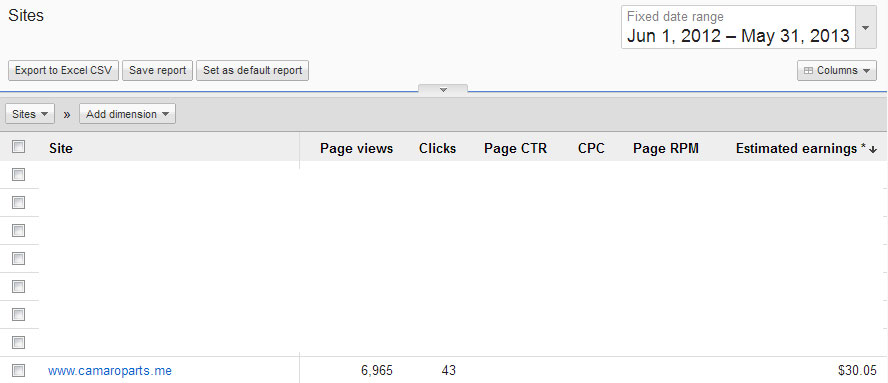Open the www.camaroparts.me site link

coord(110,371)
